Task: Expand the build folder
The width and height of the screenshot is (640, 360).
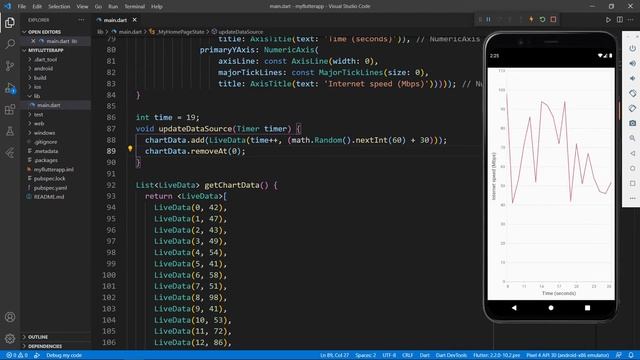Action: [x=40, y=78]
